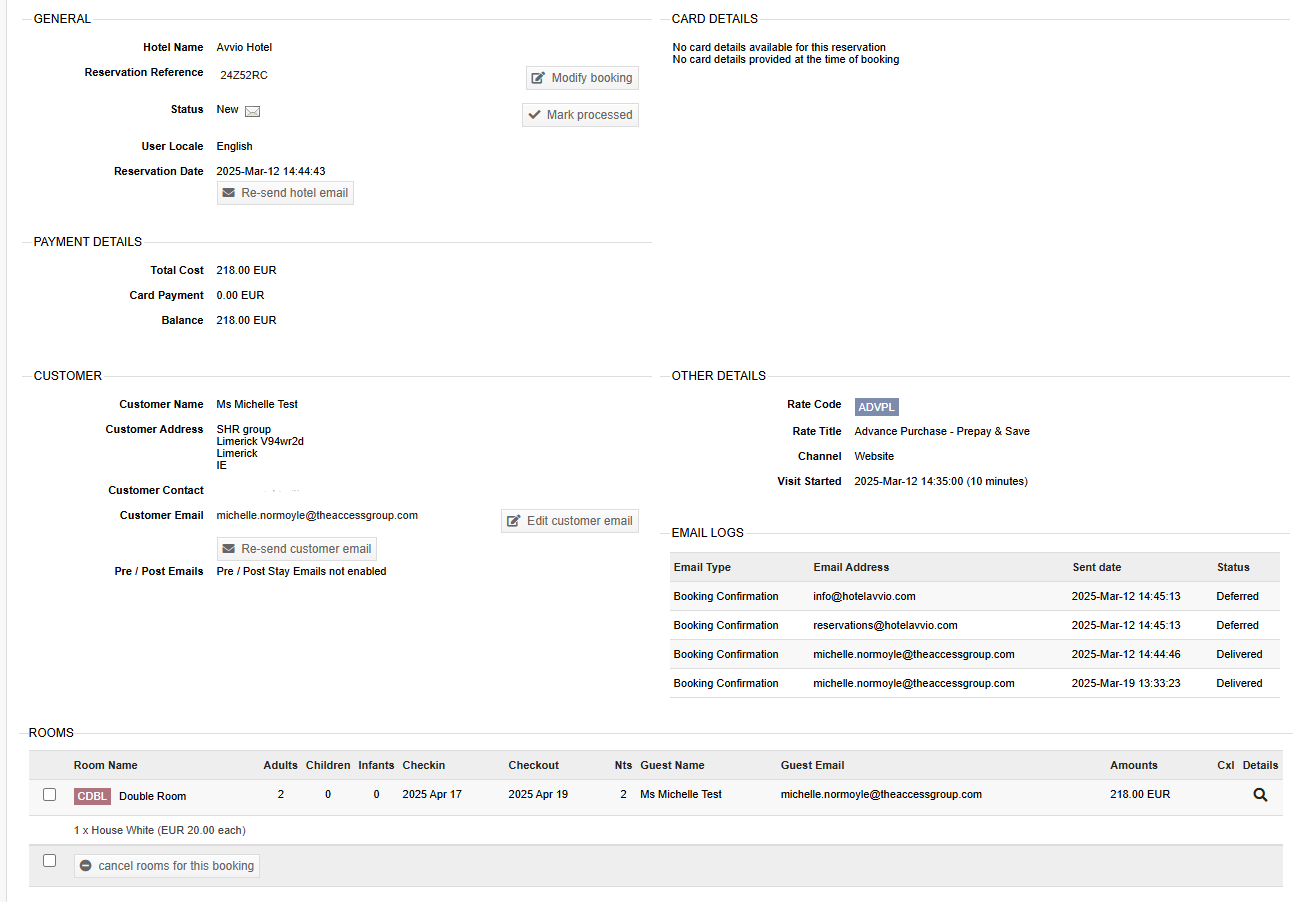
Task: Click the 218.00 EUR amount in Rooms table
Action: (1140, 794)
